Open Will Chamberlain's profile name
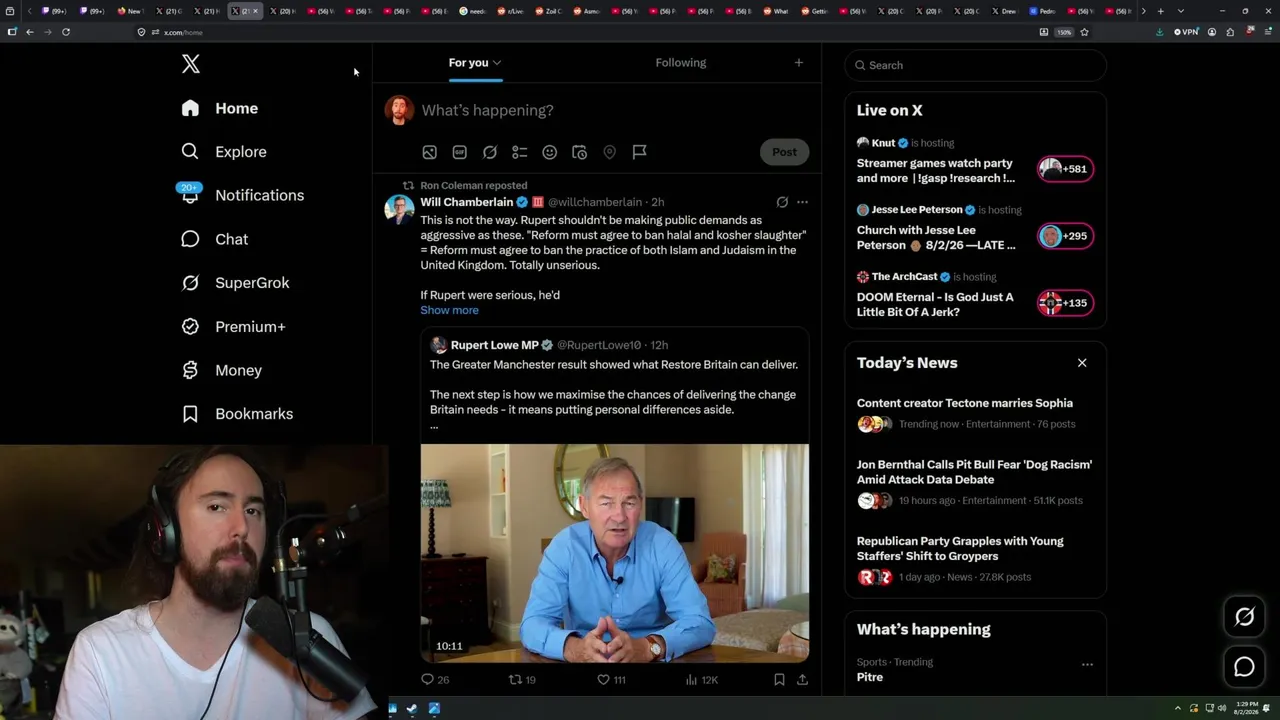The image size is (1280, 720). (466, 202)
